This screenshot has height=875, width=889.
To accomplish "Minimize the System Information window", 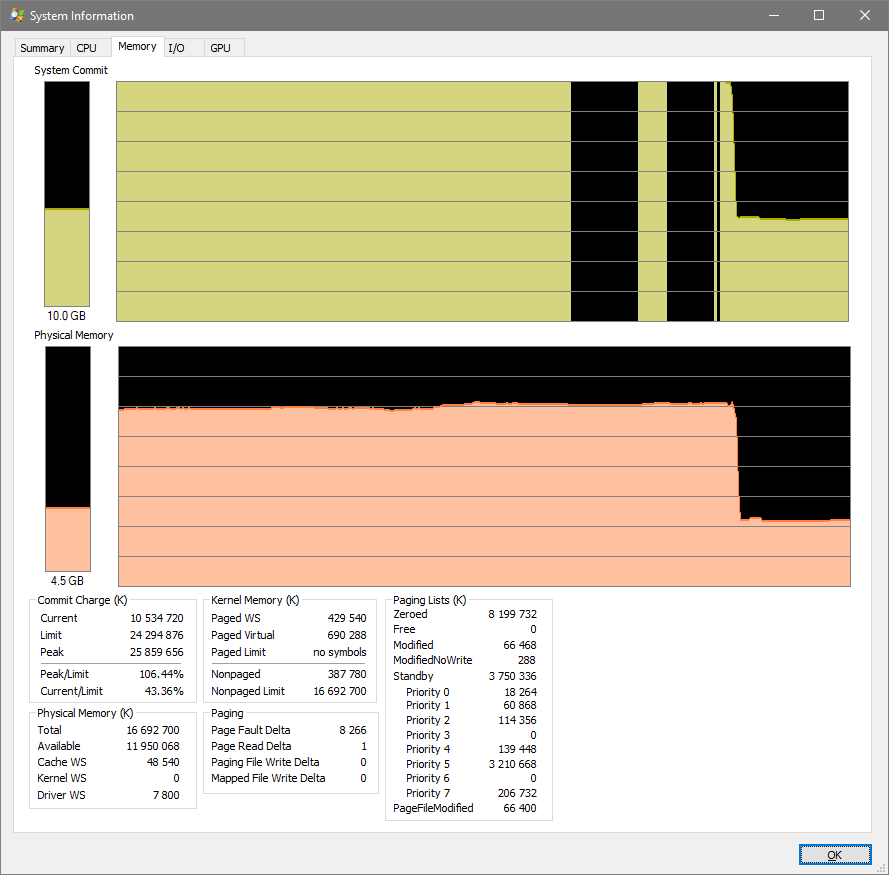I will click(774, 15).
